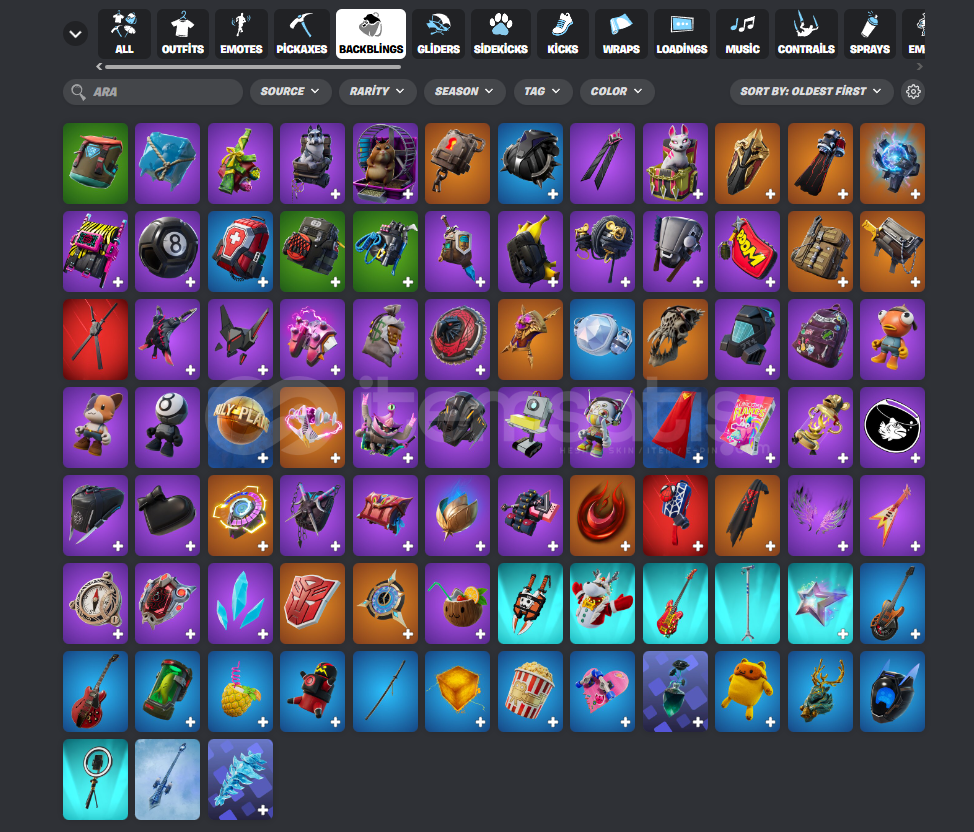Open the OUTFITS tab
974x832 pixels.
(x=183, y=34)
